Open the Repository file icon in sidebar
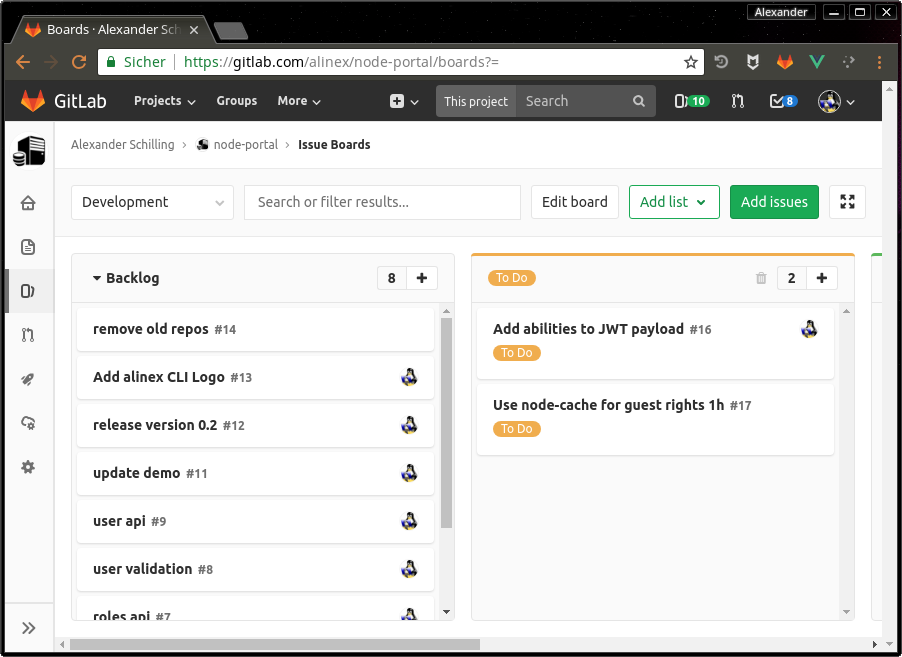 28,247
